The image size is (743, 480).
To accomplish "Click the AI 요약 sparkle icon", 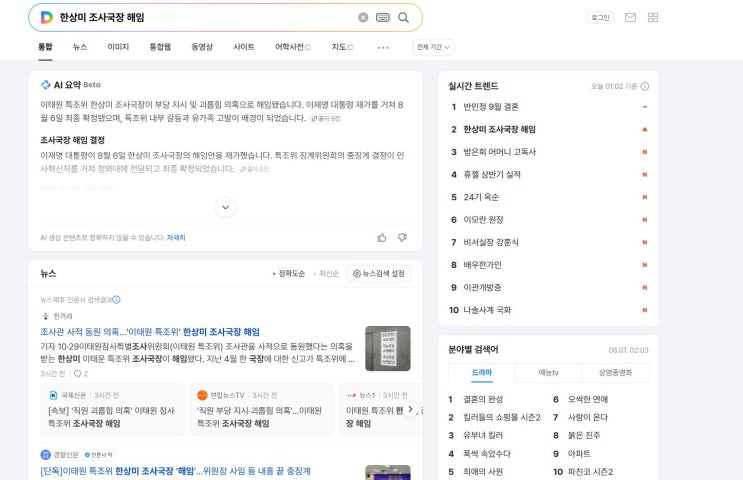I will (x=45, y=85).
